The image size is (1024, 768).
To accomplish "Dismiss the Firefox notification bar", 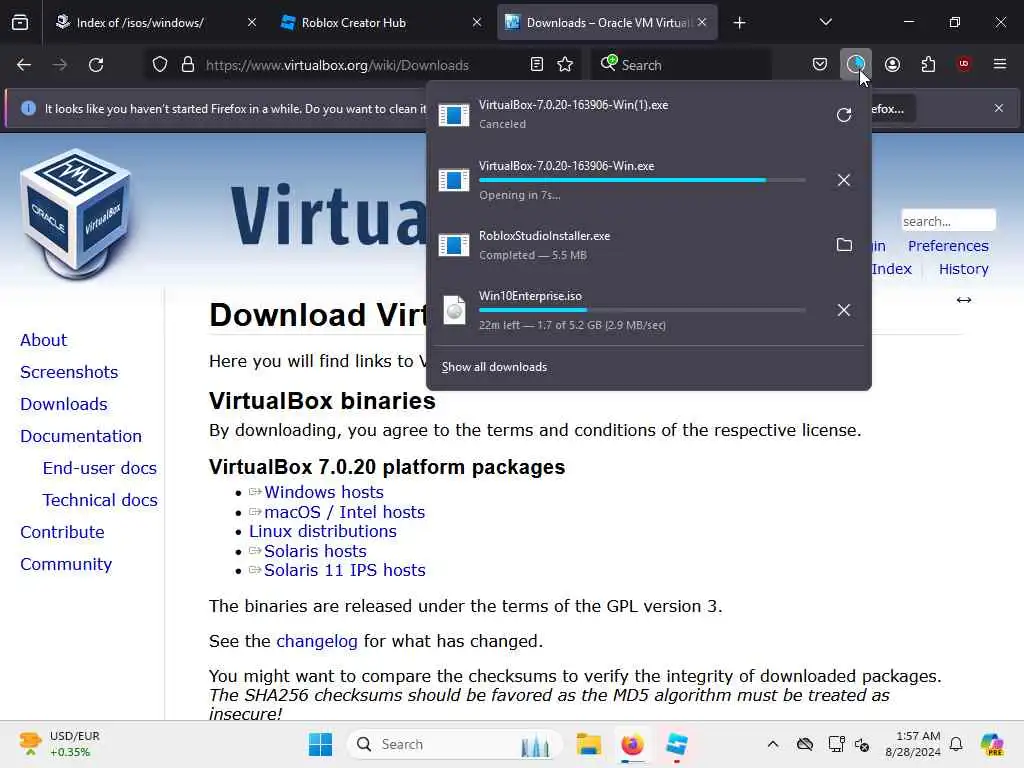I will pos(999,108).
